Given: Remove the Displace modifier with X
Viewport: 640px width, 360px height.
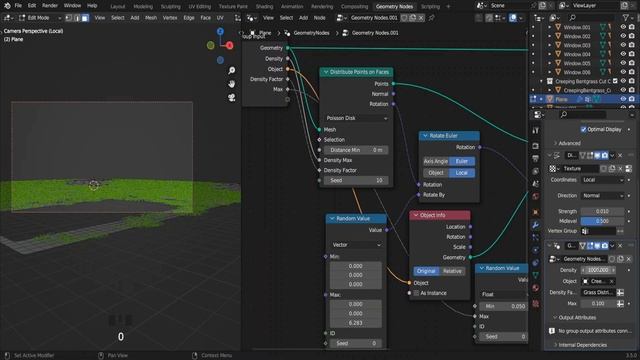Looking at the screenshot, I should pos(620,156).
